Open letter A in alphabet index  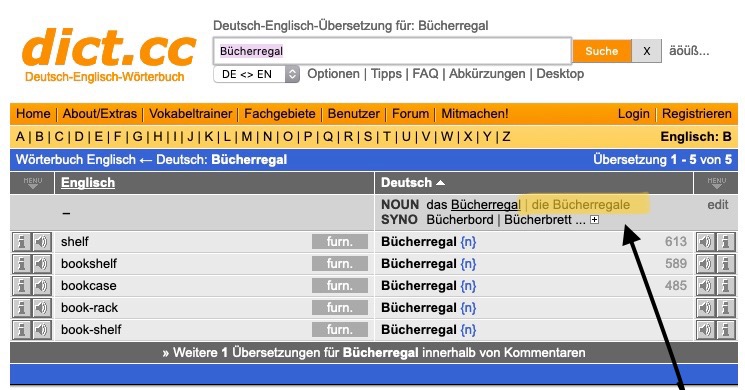pyautogui.click(x=20, y=137)
